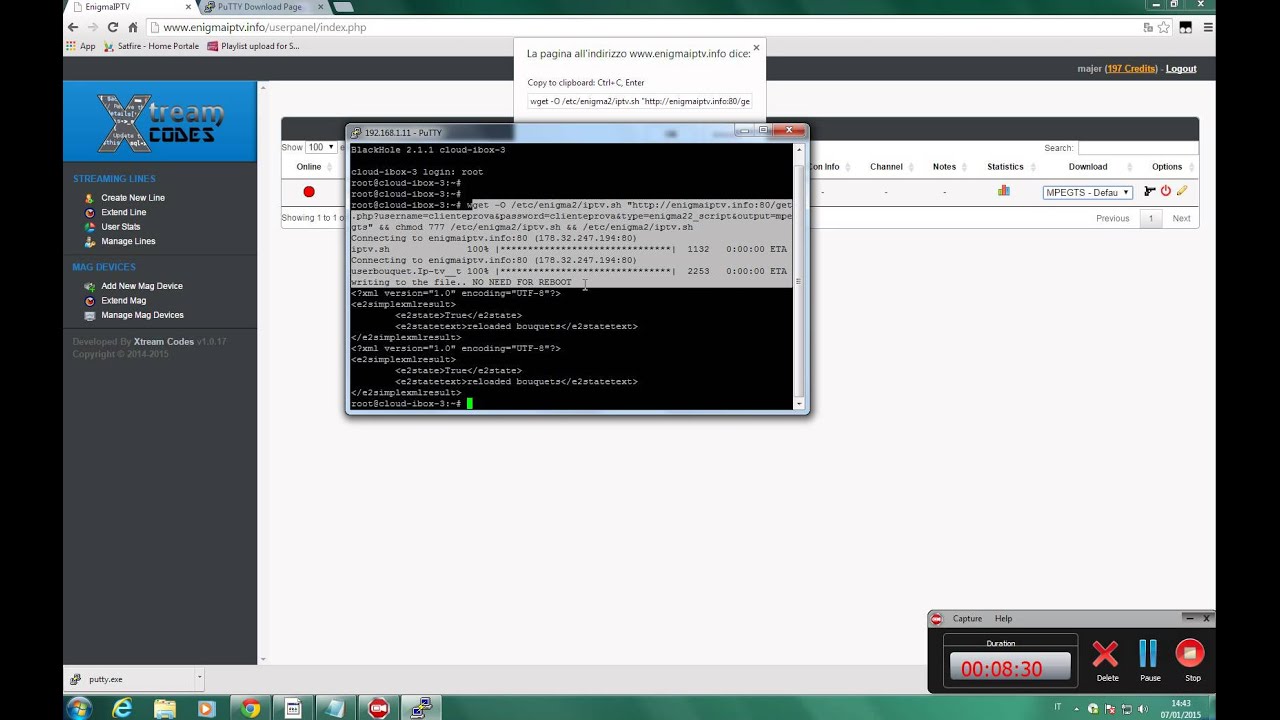The image size is (1280, 720).
Task: Open the Show entries count dropdown
Action: pyautogui.click(x=320, y=147)
